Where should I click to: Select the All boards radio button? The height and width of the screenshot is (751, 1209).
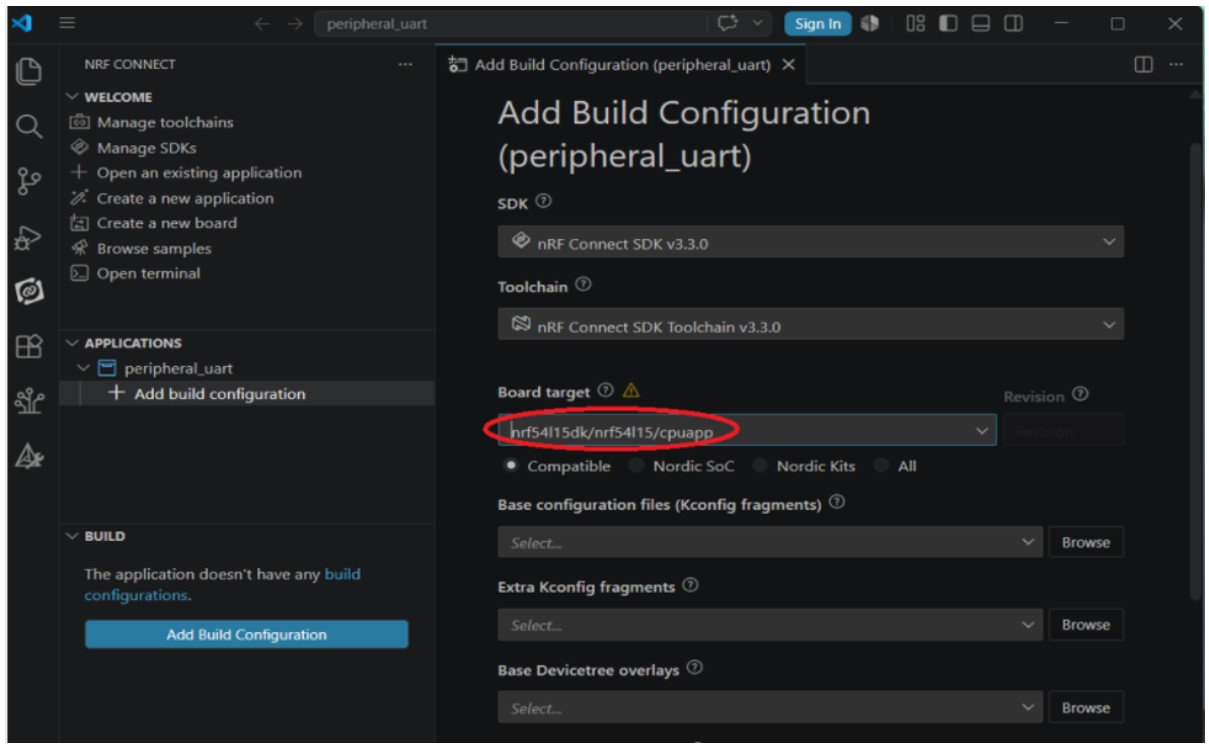[x=882, y=465]
